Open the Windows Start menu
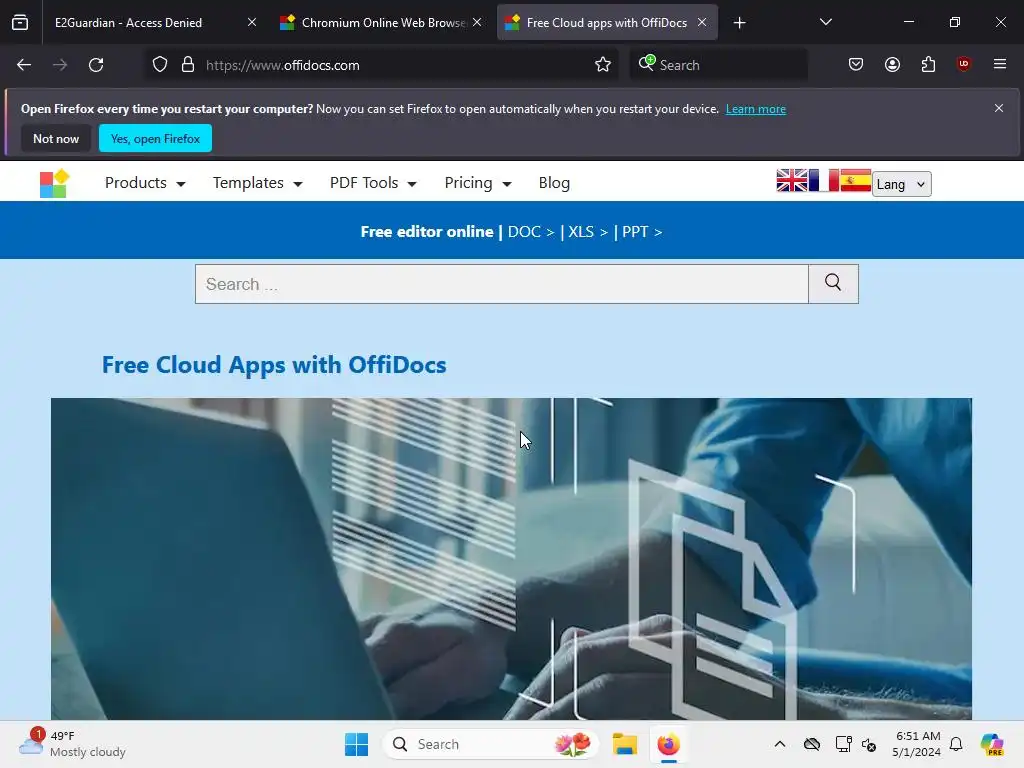1024x768 pixels. coord(357,744)
